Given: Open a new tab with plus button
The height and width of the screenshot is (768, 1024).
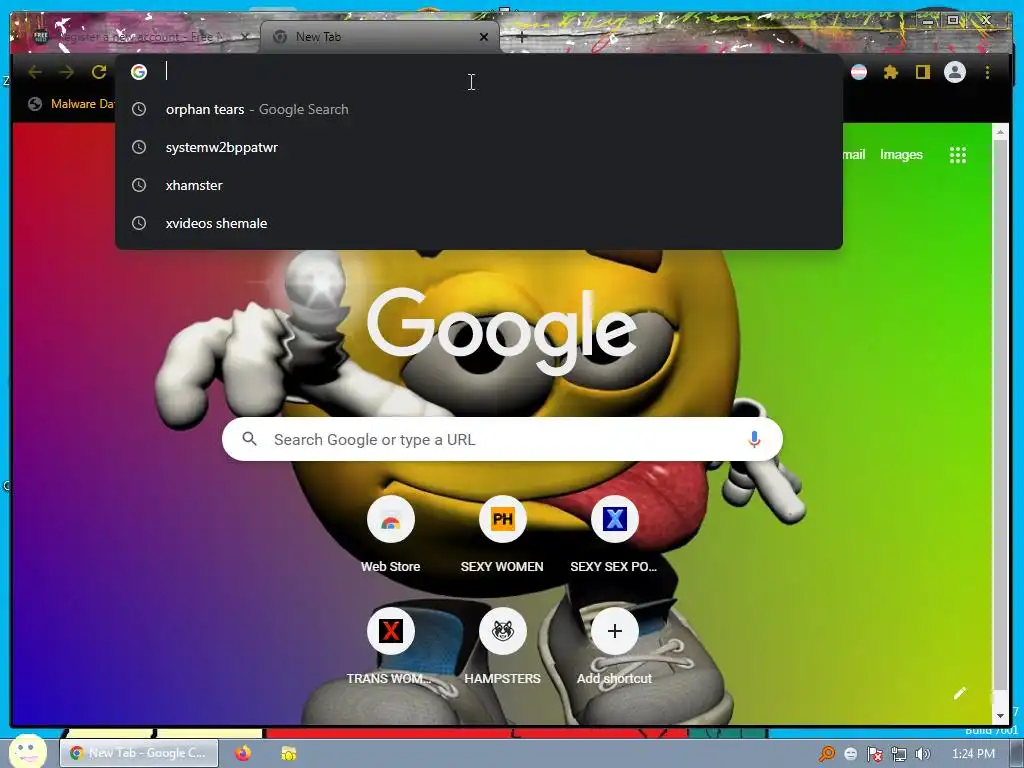Looking at the screenshot, I should 521,37.
